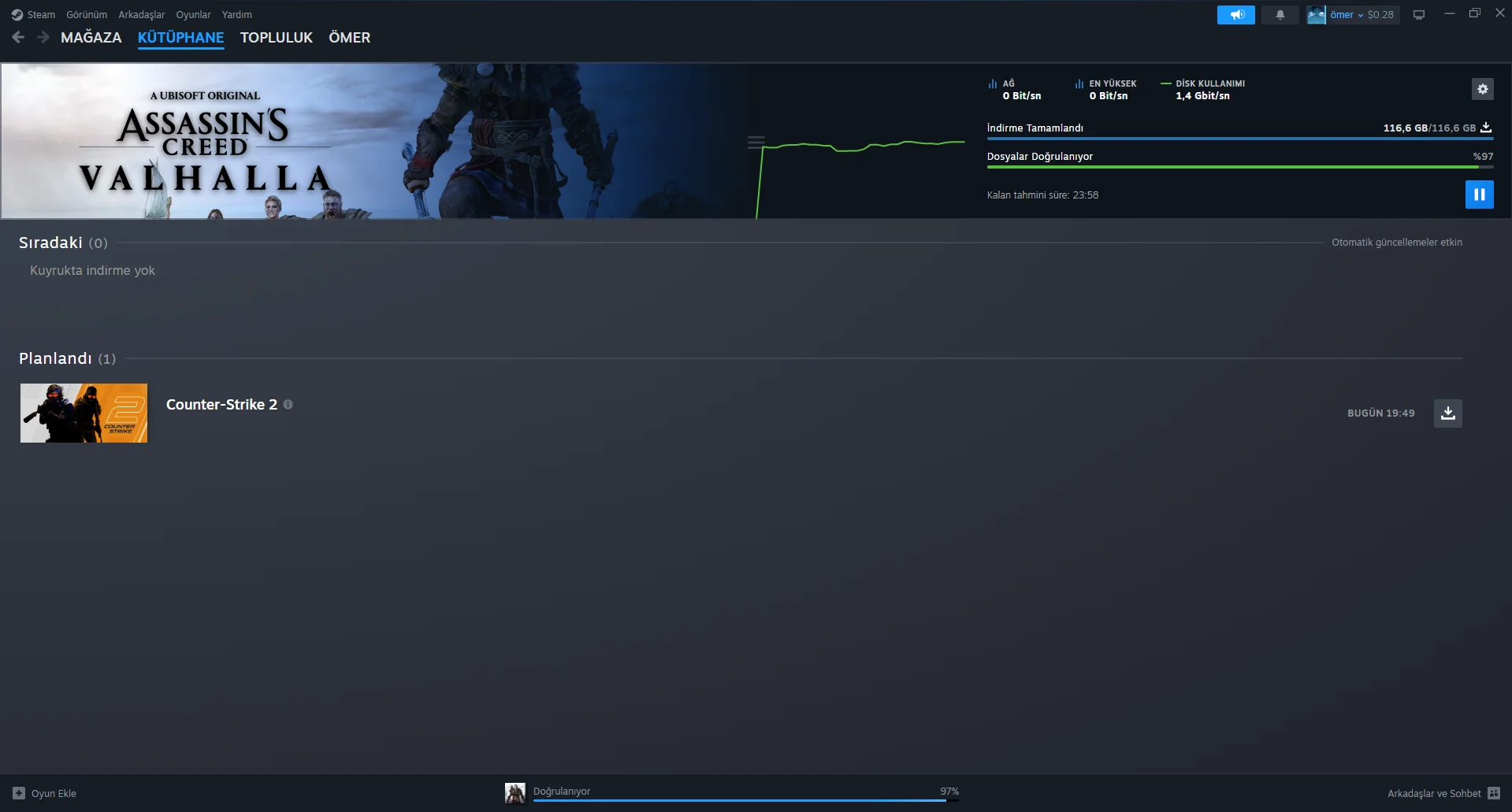The image size is (1512, 812).
Task: Click the Kuyrukta indirme yok message
Action: pyautogui.click(x=92, y=270)
